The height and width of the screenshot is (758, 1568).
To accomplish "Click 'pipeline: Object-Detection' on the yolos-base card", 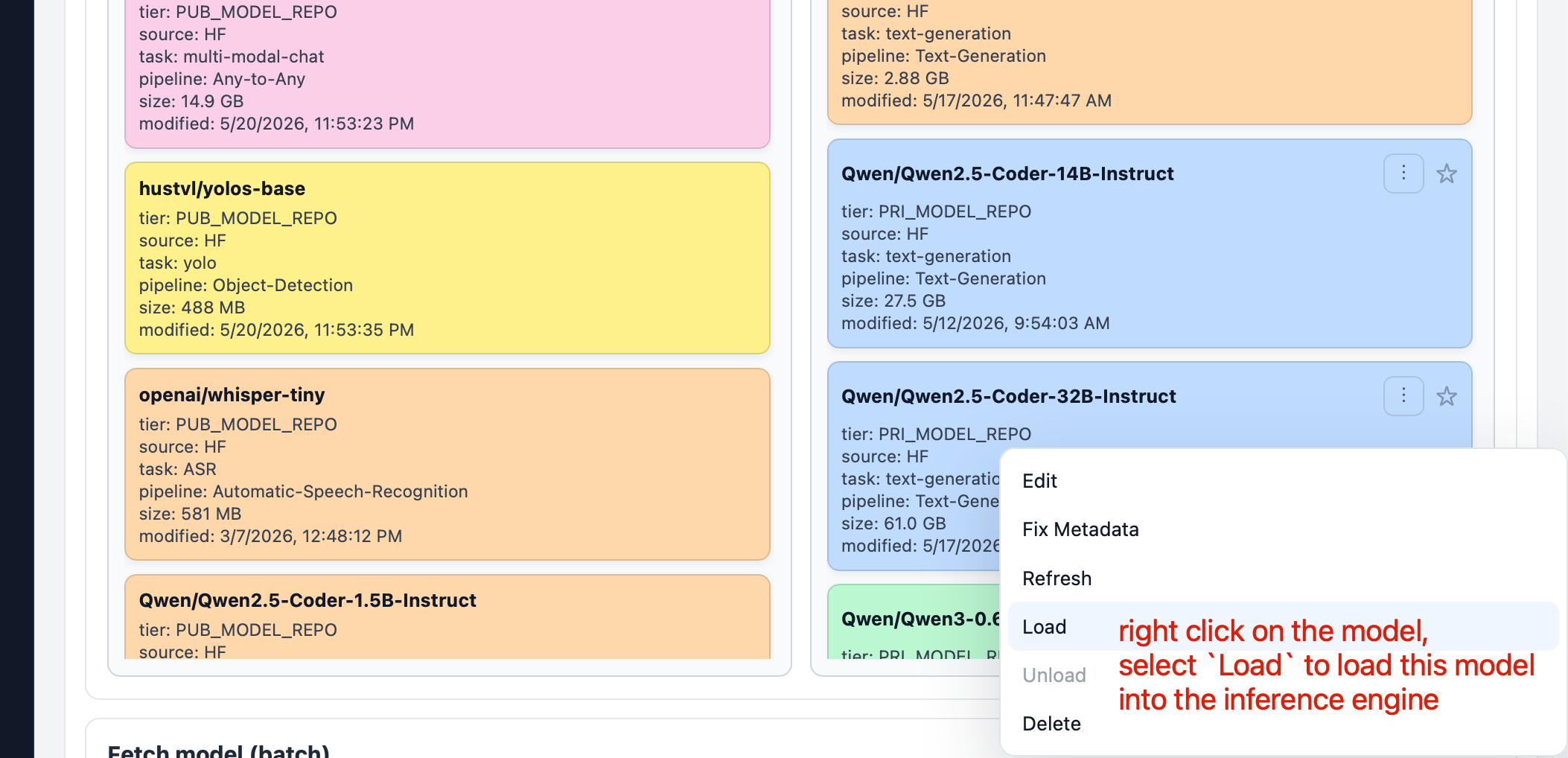I will (x=246, y=285).
